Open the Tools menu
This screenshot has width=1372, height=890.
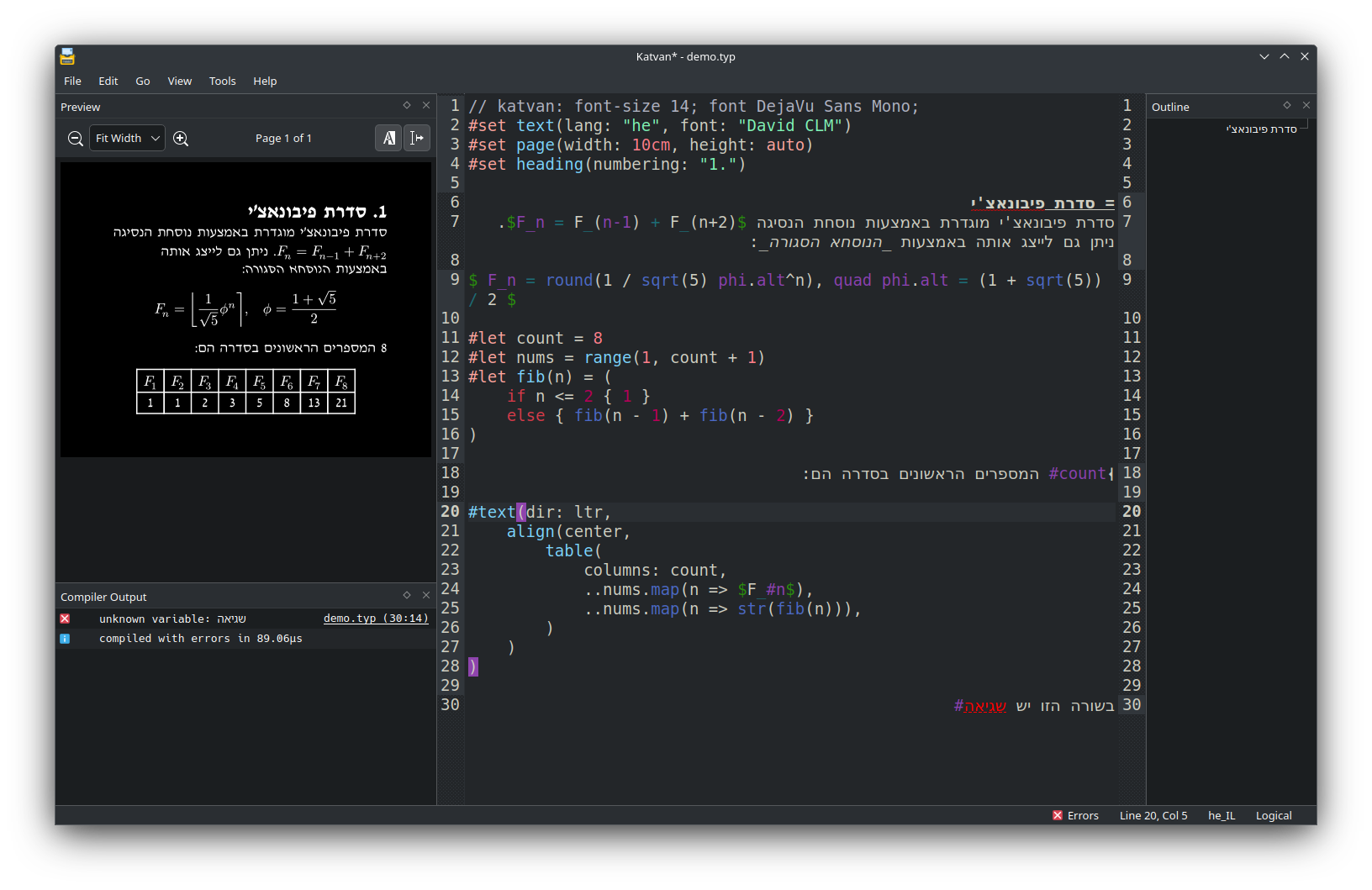point(222,82)
